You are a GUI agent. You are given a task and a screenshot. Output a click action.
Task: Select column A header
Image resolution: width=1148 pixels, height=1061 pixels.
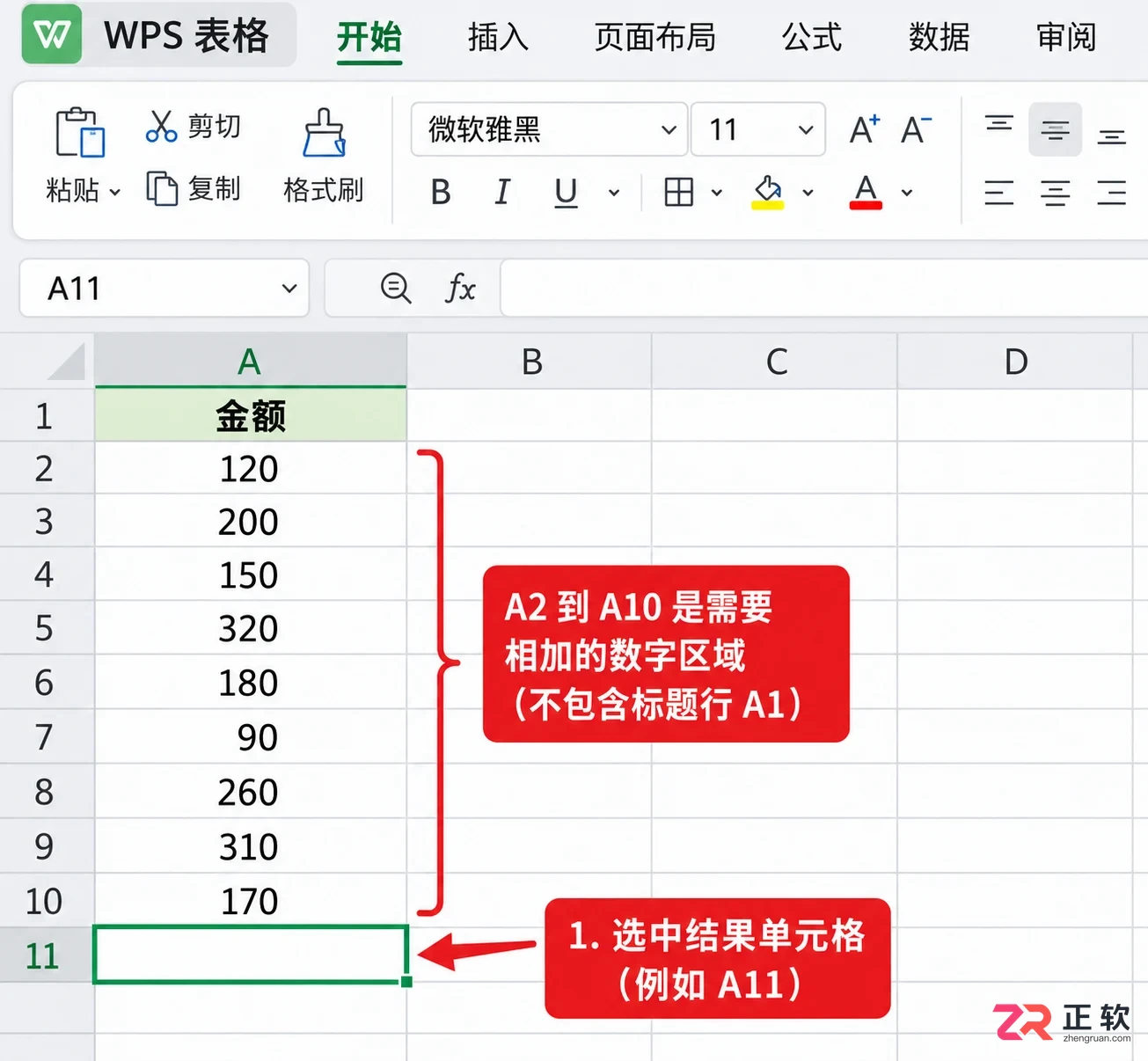pyautogui.click(x=250, y=362)
